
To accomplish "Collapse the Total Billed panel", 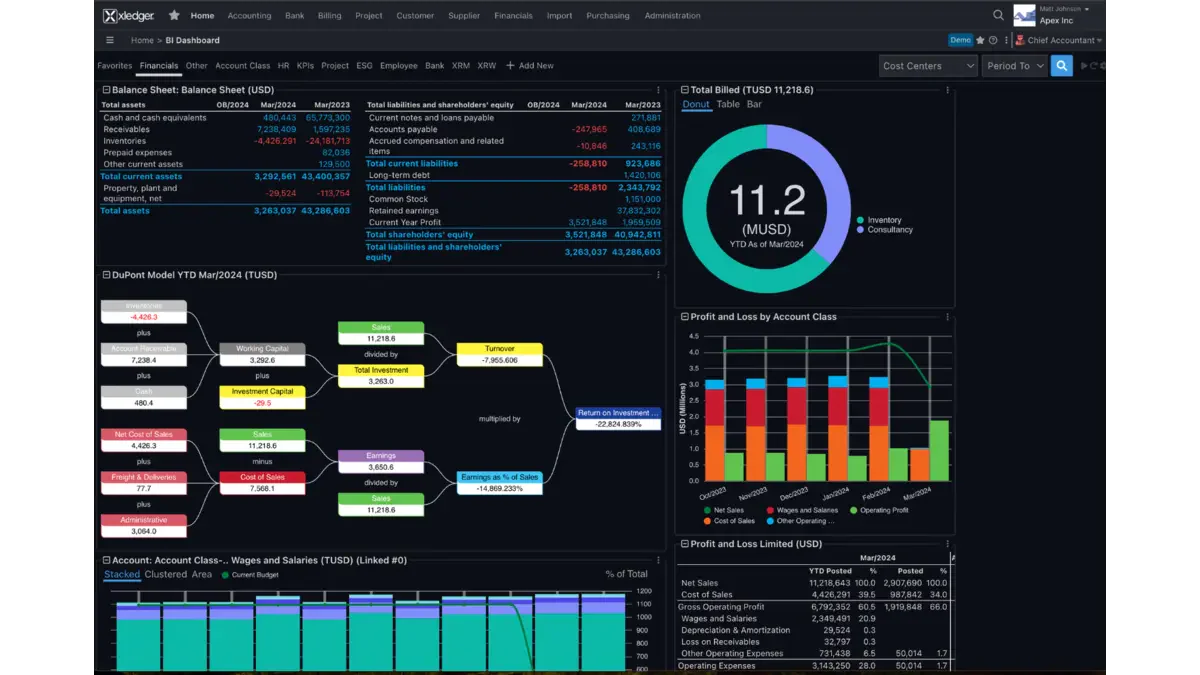I will (684, 90).
